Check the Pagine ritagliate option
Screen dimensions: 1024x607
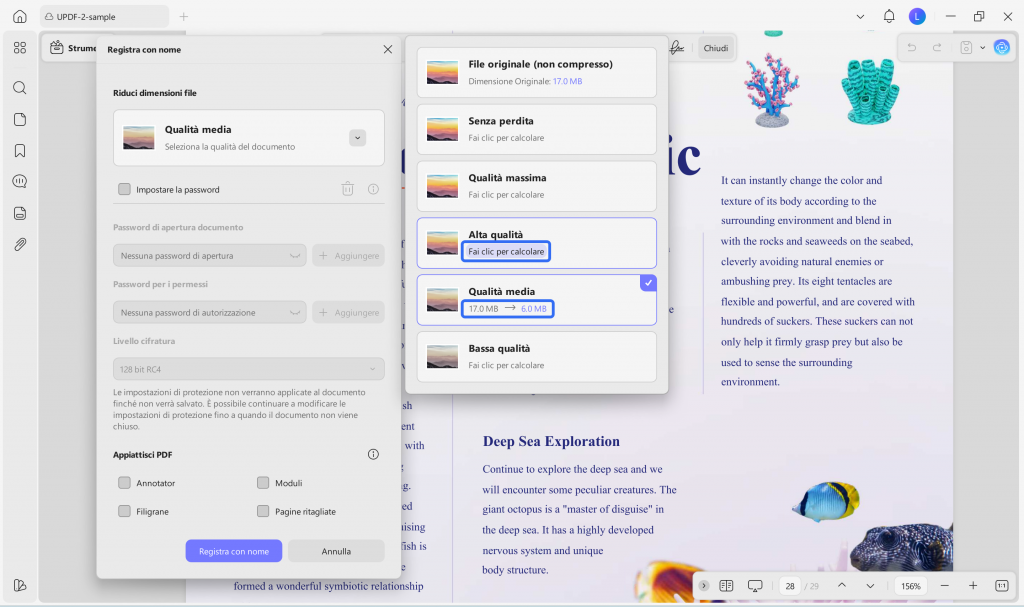tap(263, 511)
